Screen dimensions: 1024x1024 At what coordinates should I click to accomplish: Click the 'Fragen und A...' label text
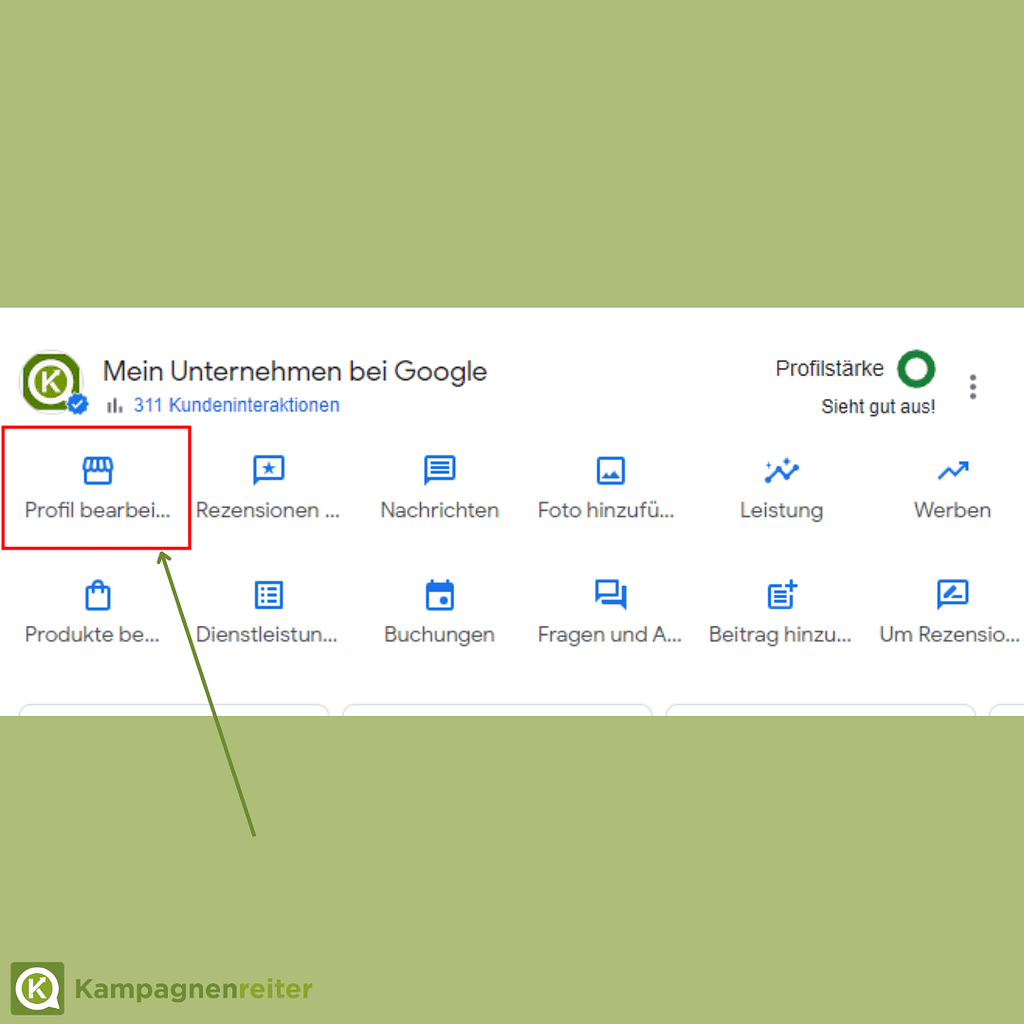click(x=610, y=635)
